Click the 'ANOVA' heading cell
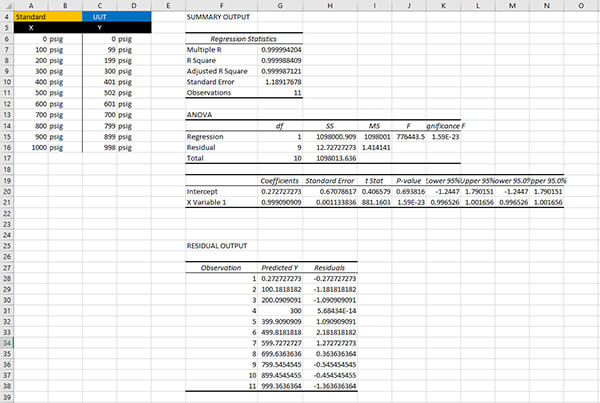 coord(199,114)
